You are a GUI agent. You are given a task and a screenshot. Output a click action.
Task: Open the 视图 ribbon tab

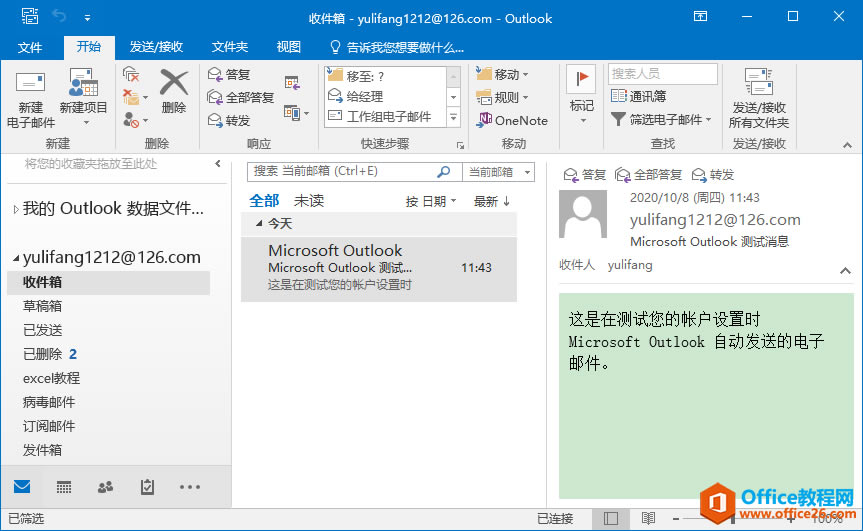pos(289,47)
